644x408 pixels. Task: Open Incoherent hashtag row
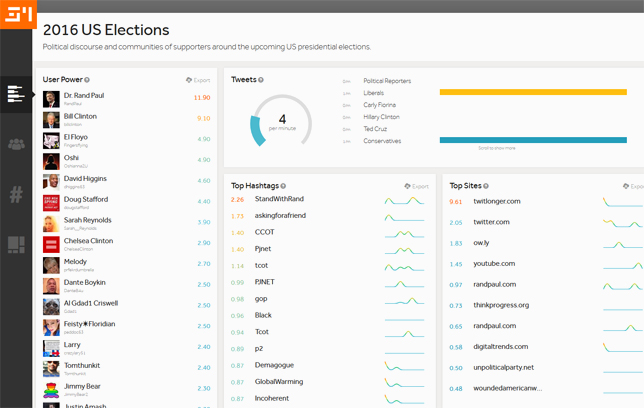pos(329,399)
